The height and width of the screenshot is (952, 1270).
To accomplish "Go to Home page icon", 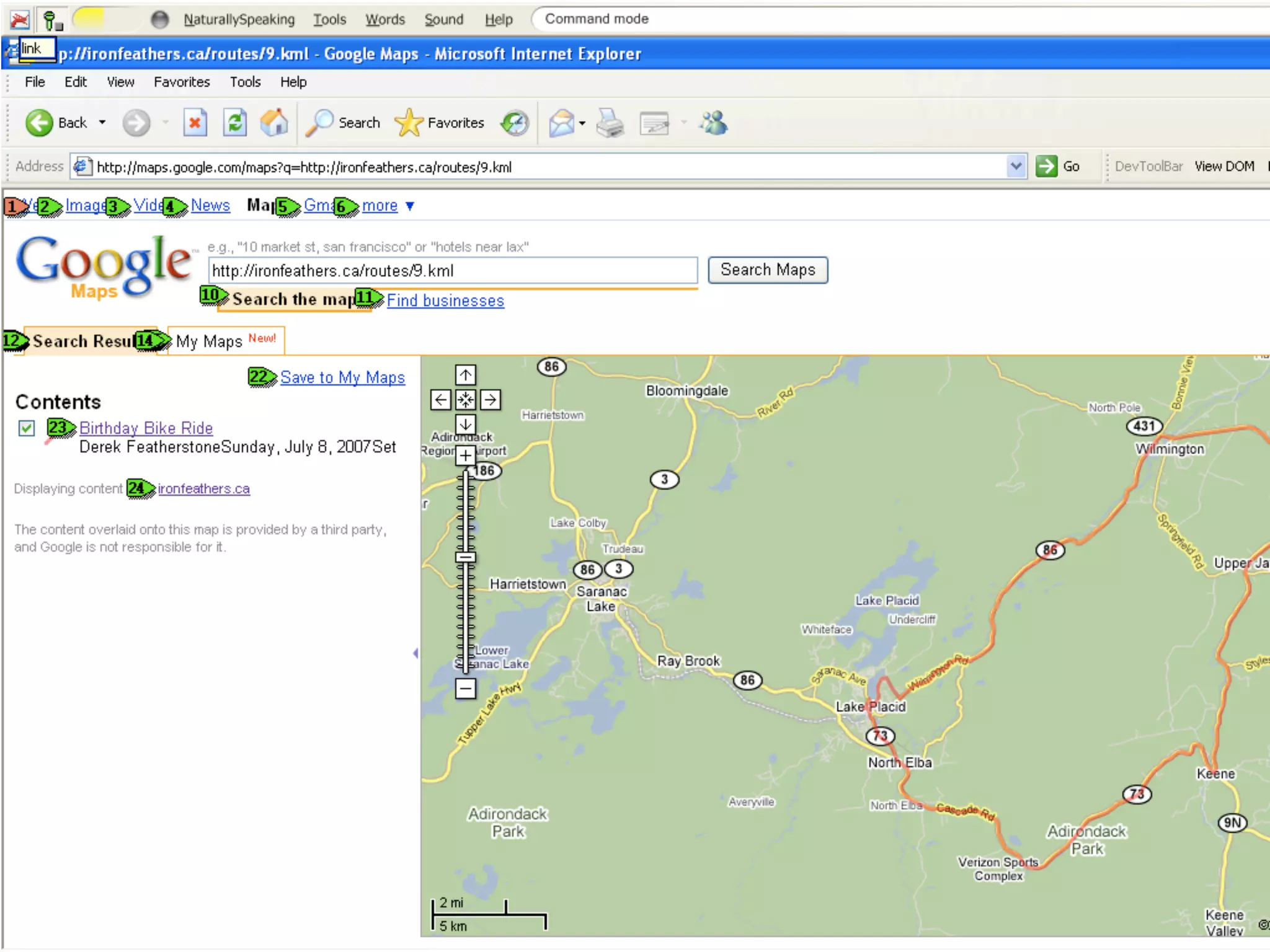I will coord(274,123).
